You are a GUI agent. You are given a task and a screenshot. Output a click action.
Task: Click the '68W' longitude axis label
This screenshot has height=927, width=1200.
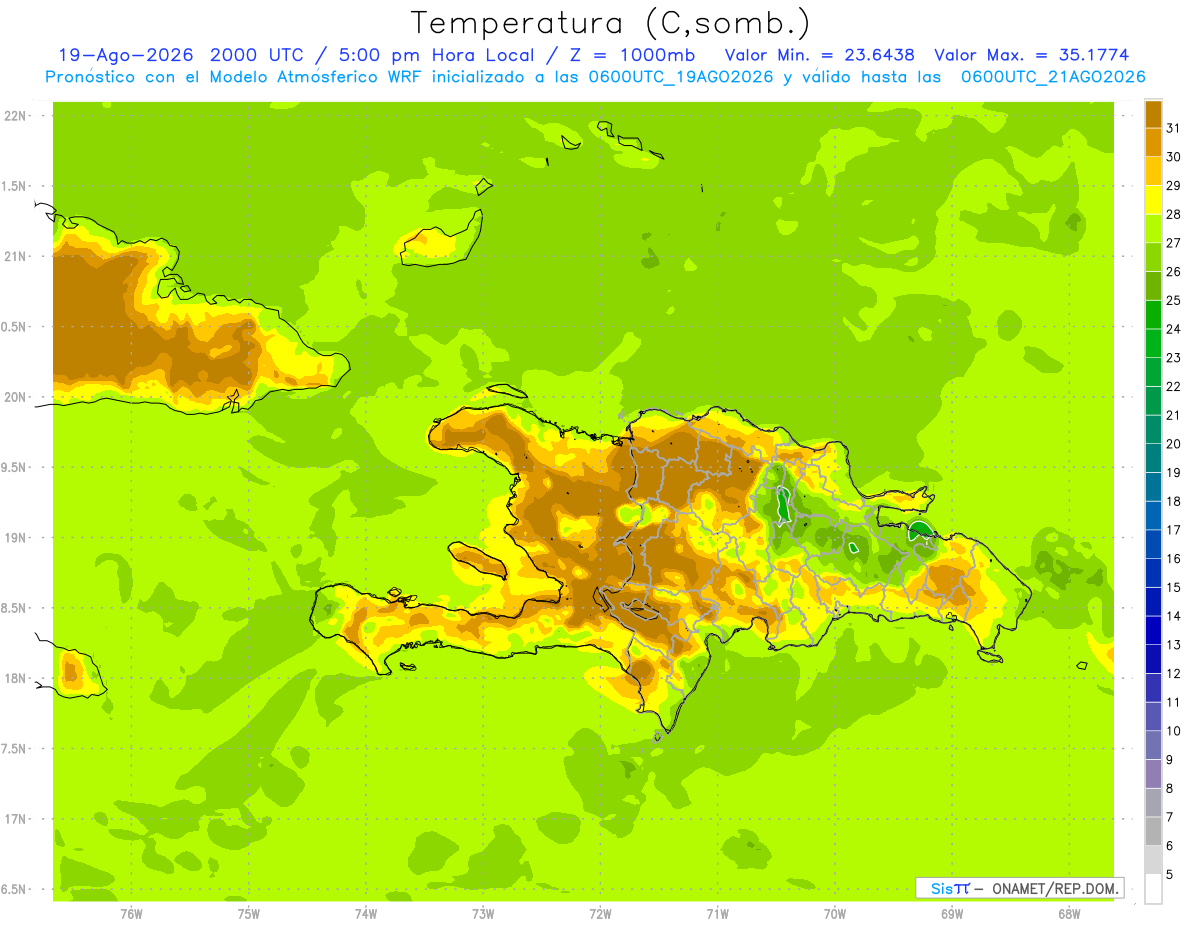coord(1069,914)
